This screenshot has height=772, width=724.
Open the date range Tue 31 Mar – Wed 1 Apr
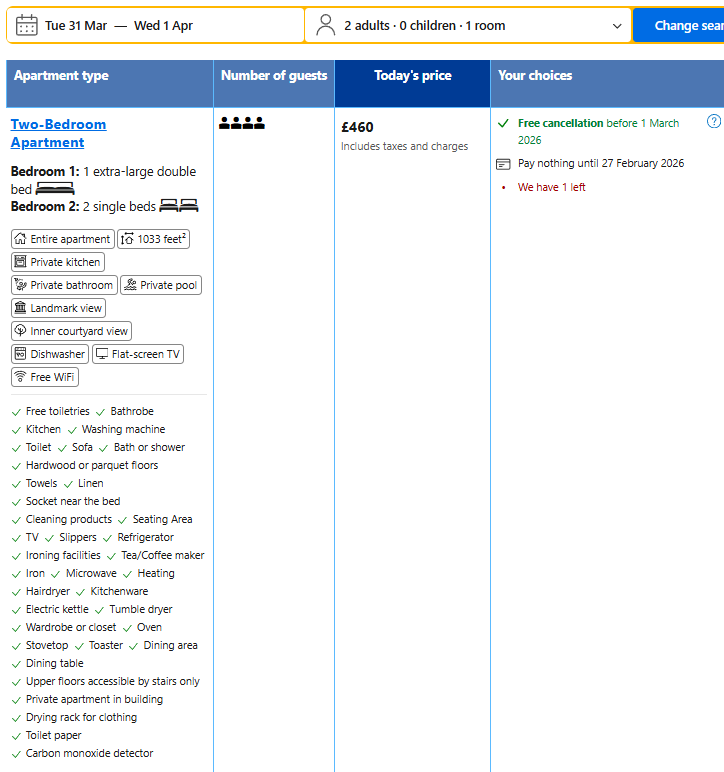[155, 25]
